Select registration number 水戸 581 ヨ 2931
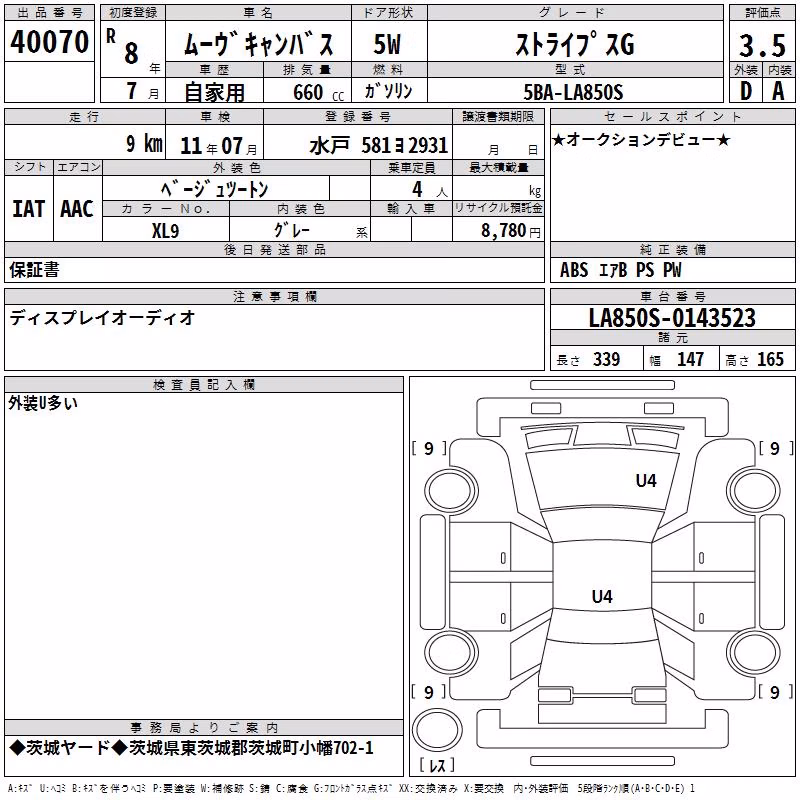 379,146
